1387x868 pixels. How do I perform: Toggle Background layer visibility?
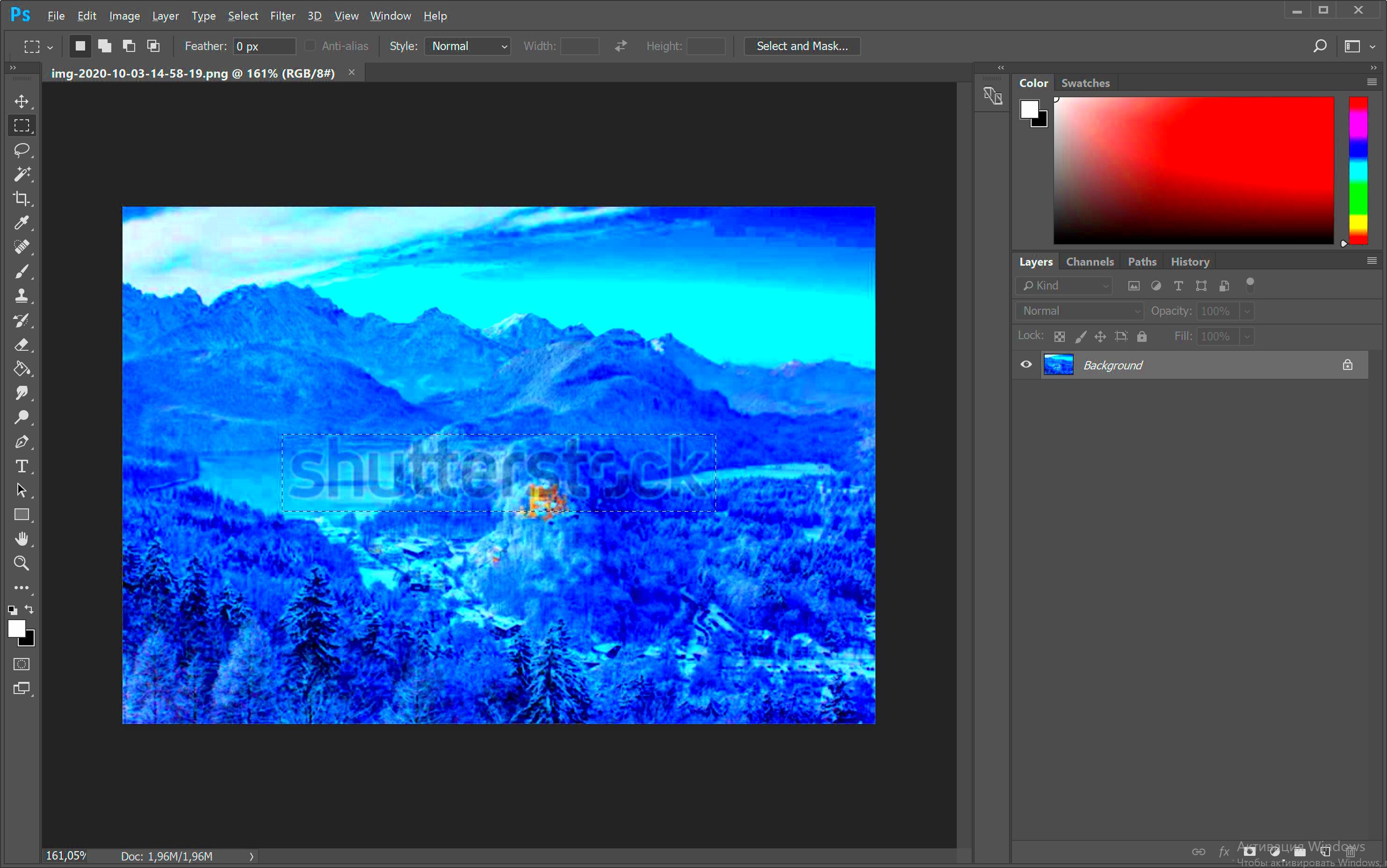(x=1025, y=365)
